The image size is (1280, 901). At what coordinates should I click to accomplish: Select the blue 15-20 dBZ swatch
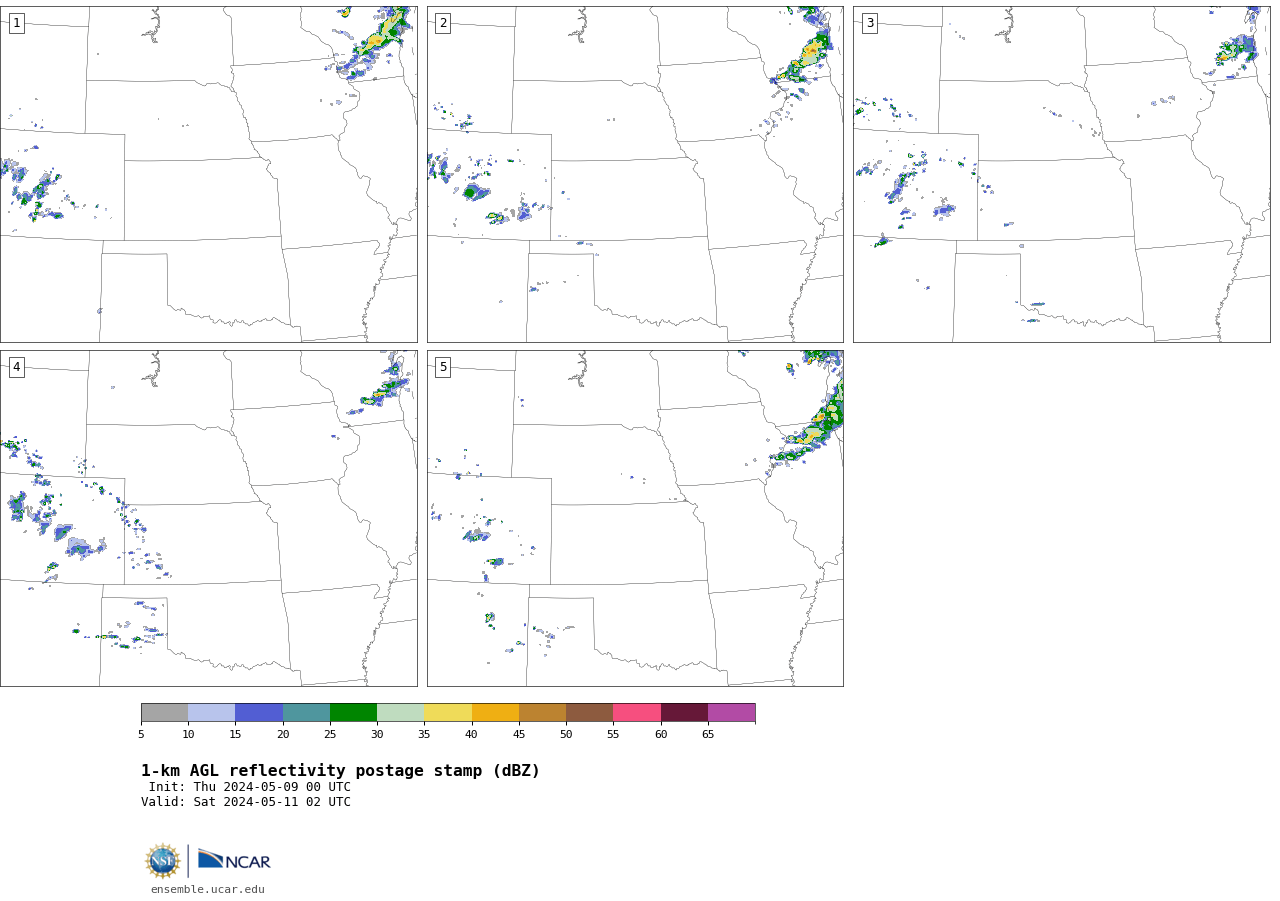click(x=259, y=713)
